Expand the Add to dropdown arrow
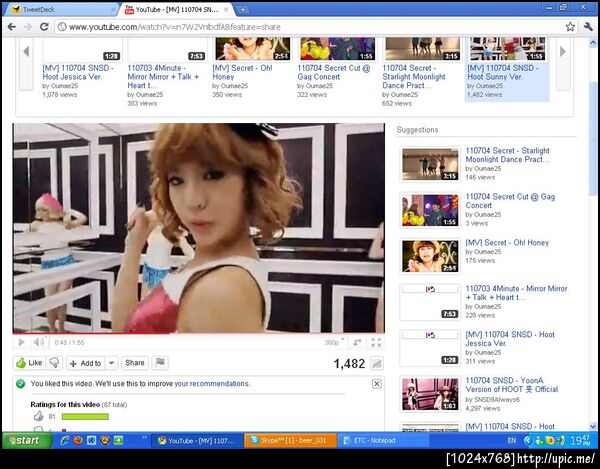Image resolution: width=600 pixels, height=469 pixels. (111, 363)
